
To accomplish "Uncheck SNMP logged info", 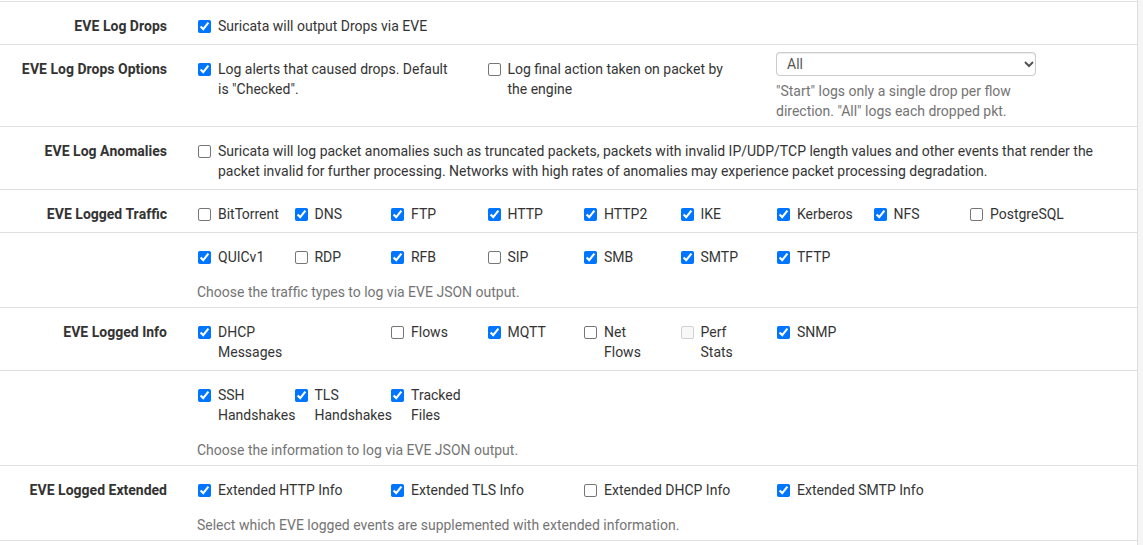I will (x=784, y=332).
